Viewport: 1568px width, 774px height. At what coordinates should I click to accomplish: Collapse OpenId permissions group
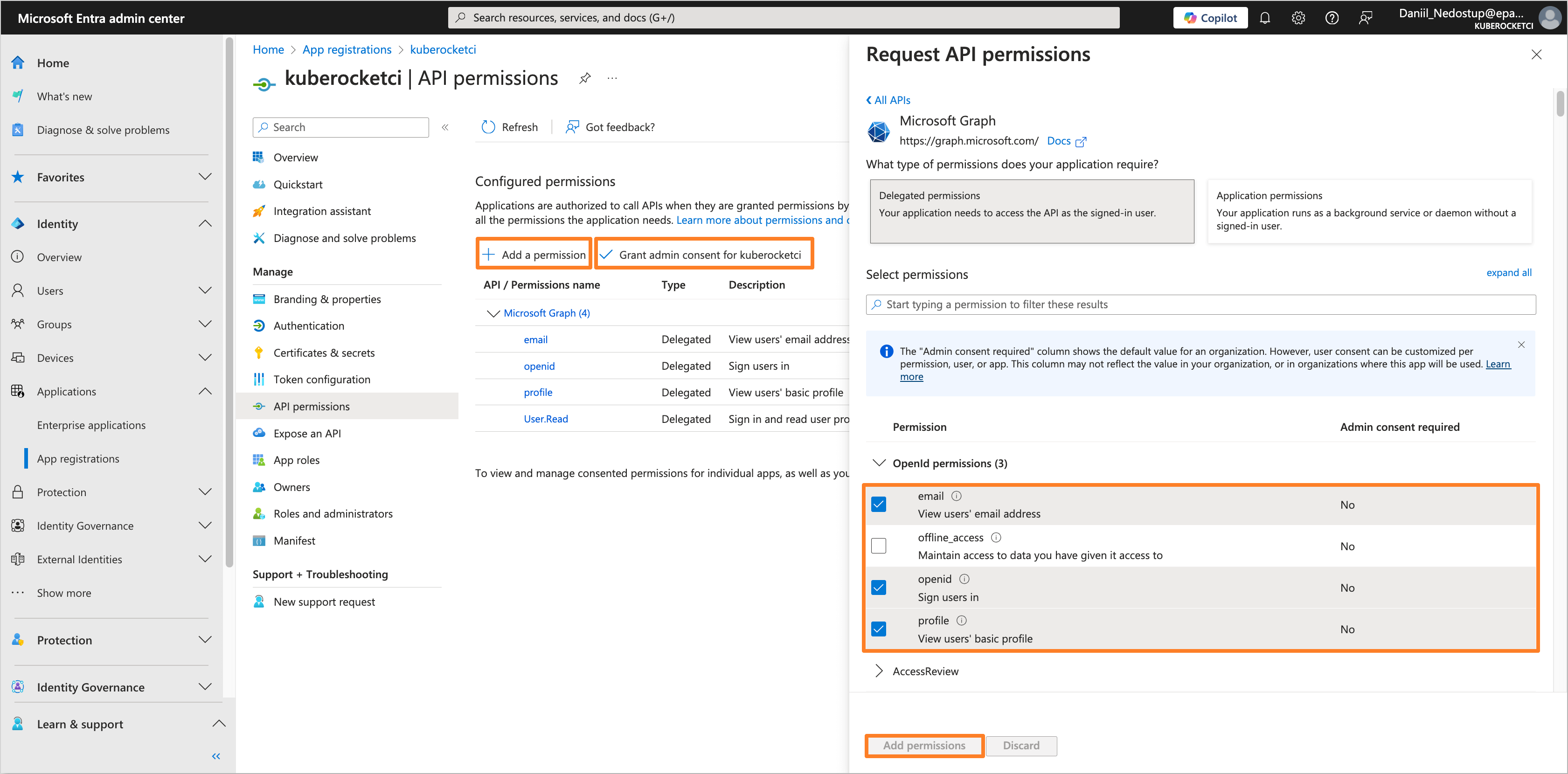tap(879, 463)
